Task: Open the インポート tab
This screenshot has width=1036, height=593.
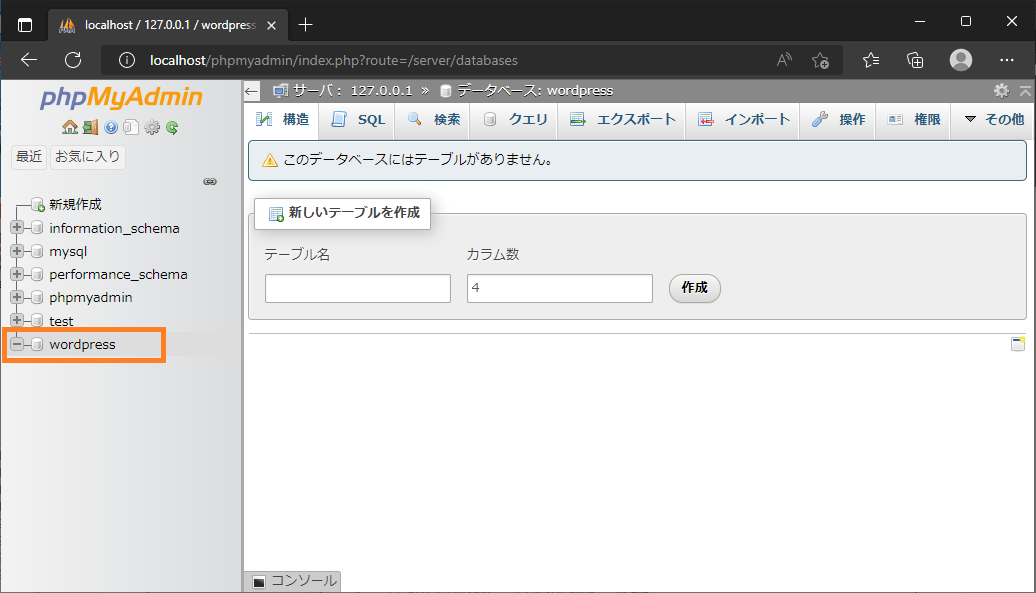Action: coord(743,120)
